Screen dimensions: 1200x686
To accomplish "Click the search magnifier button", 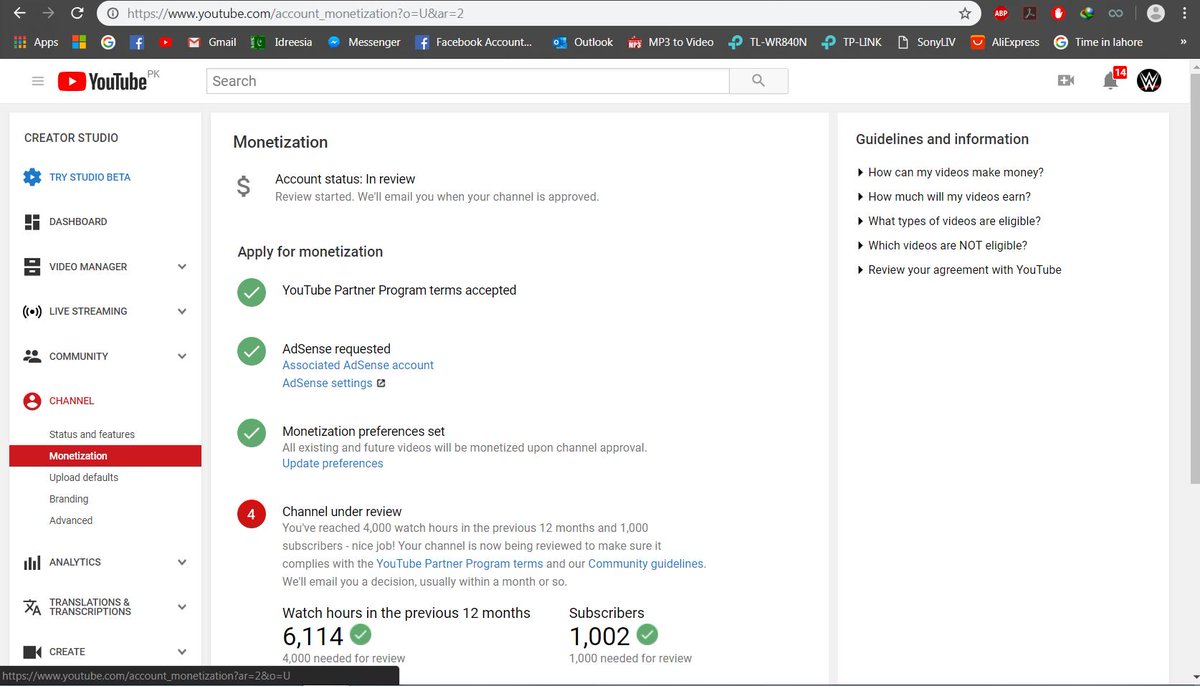I will click(758, 81).
